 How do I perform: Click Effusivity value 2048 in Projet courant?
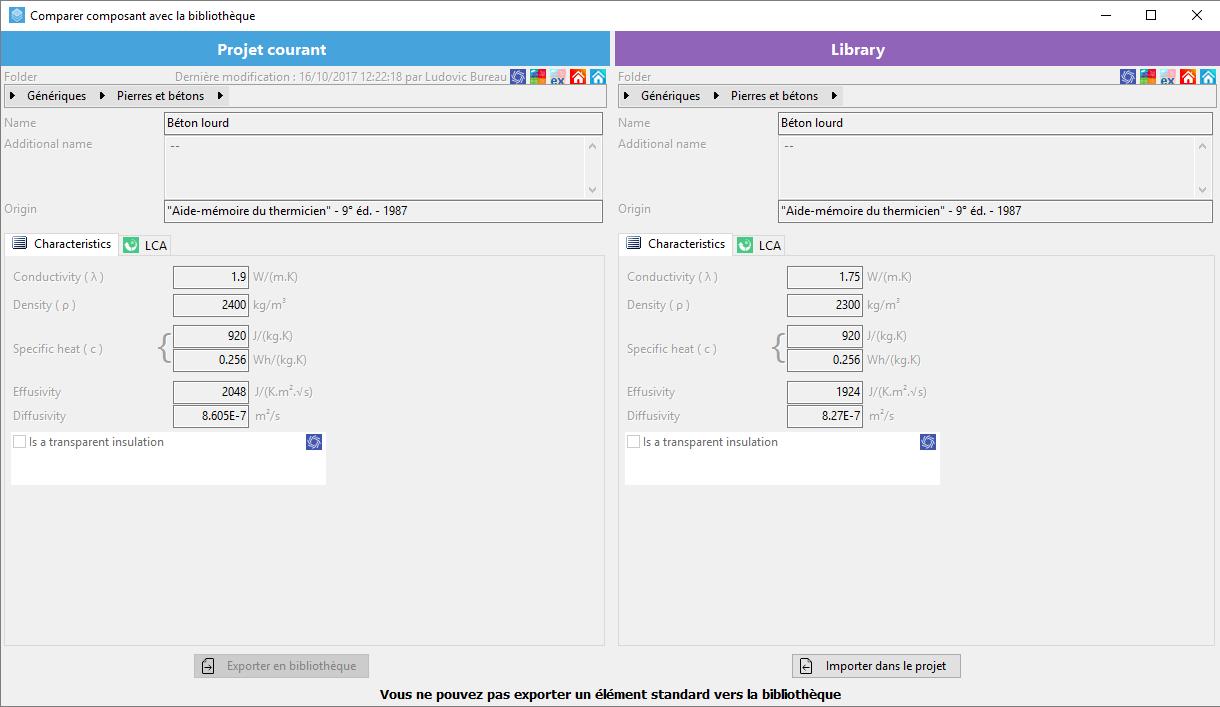(211, 392)
